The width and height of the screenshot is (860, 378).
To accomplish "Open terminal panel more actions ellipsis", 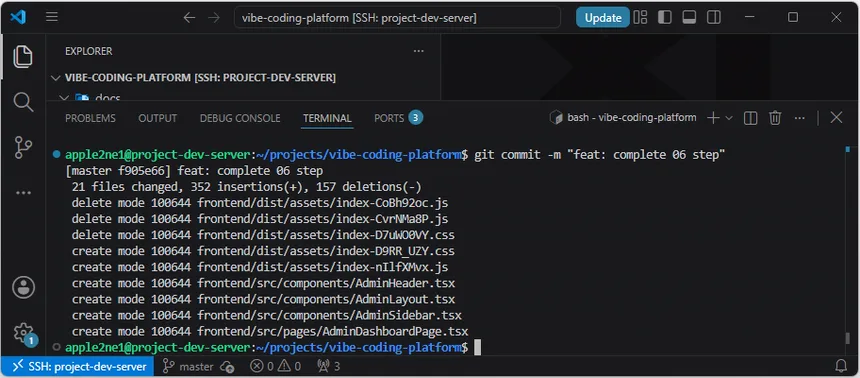I will point(799,117).
